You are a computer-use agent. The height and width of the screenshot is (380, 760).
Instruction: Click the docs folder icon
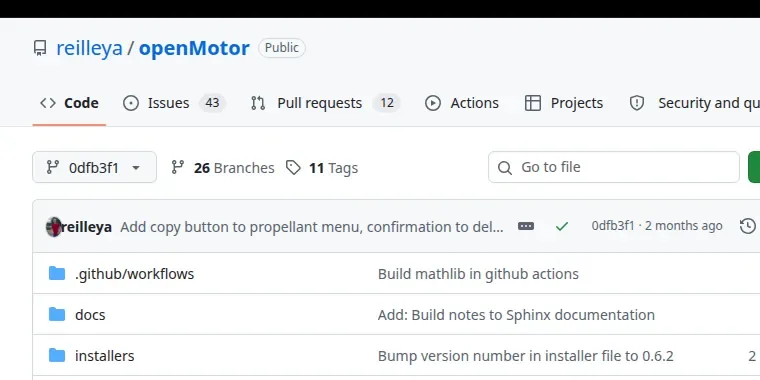click(x=57, y=315)
